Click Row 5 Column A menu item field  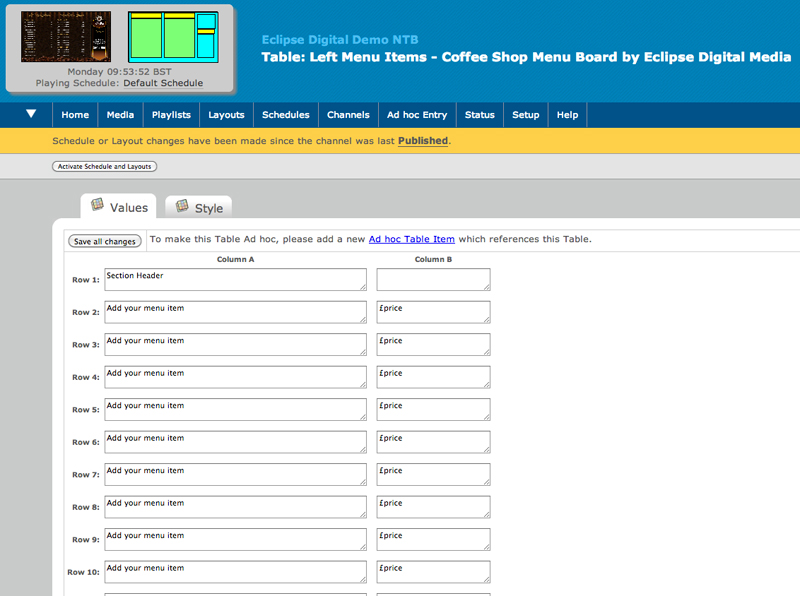(x=236, y=410)
